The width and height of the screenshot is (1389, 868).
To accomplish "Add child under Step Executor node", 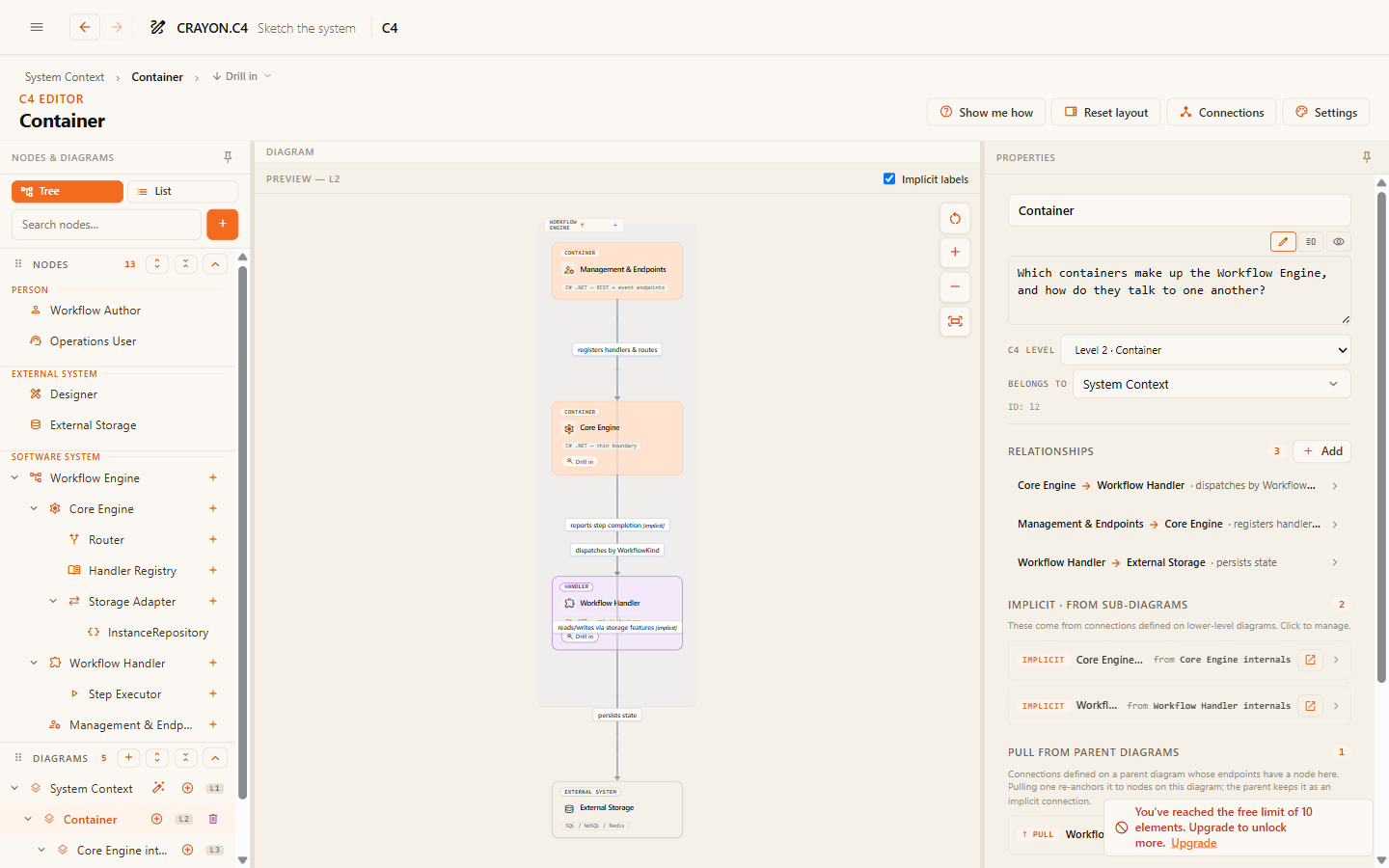I will [213, 693].
